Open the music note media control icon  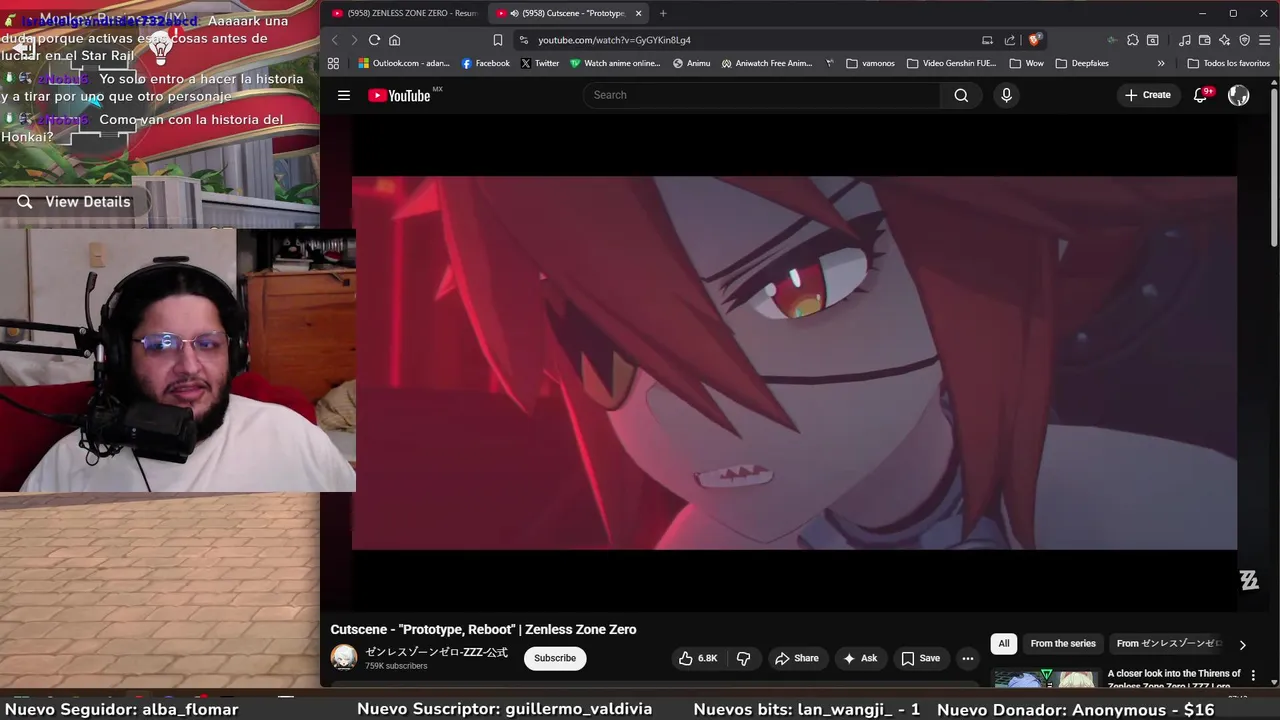tap(1185, 40)
